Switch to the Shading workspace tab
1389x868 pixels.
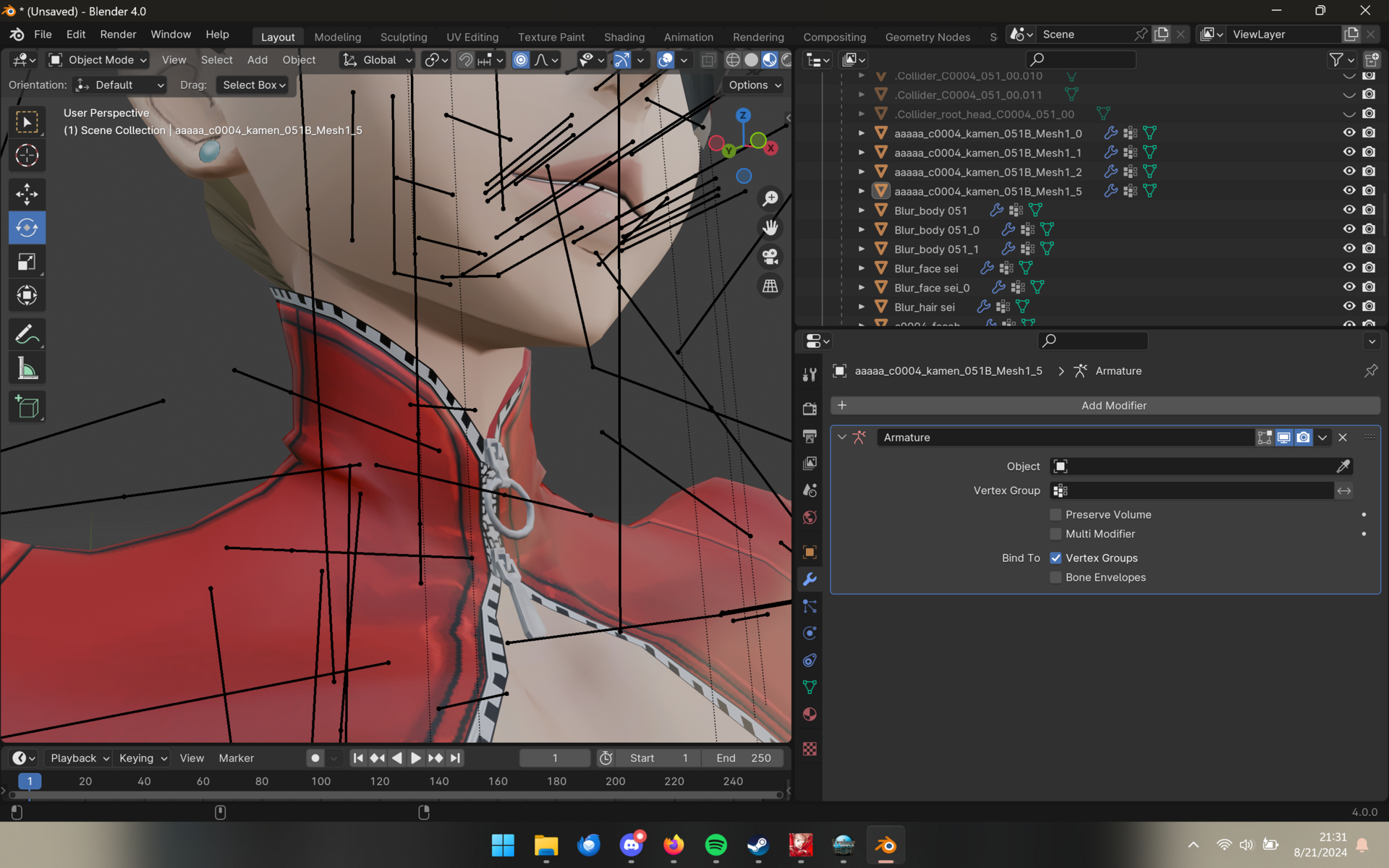click(x=624, y=37)
